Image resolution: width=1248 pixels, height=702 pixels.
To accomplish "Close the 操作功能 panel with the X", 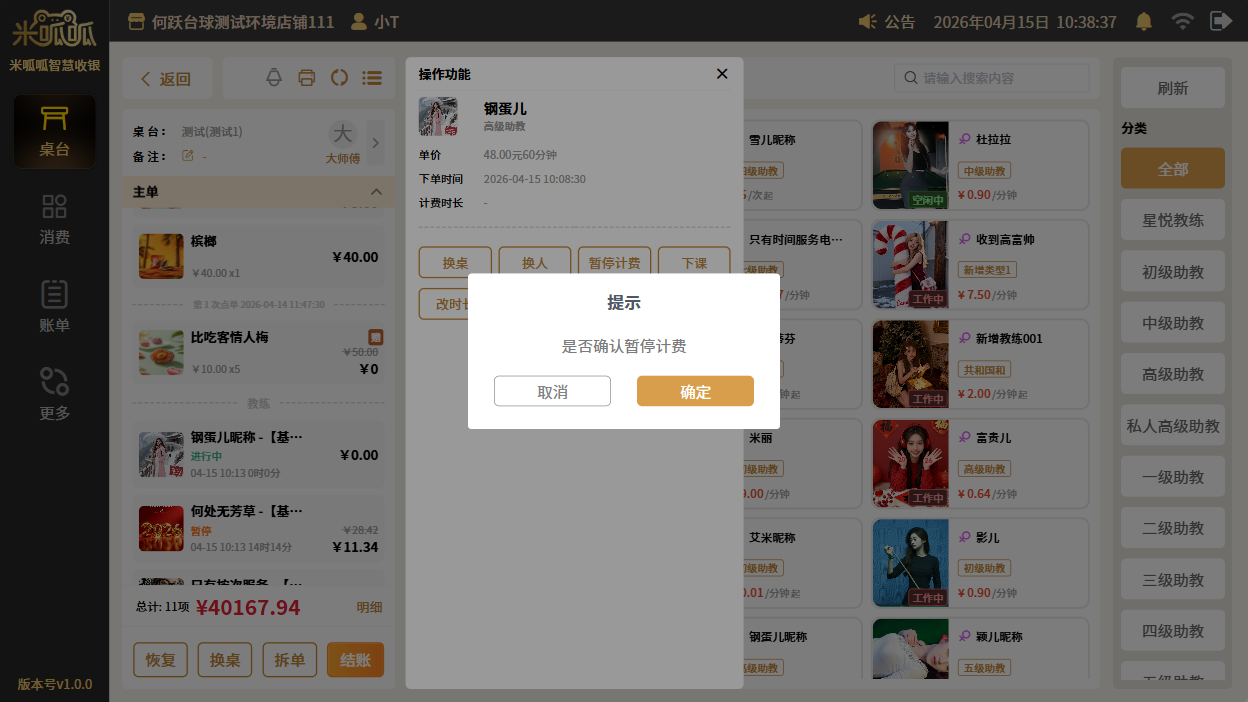I will coord(722,74).
